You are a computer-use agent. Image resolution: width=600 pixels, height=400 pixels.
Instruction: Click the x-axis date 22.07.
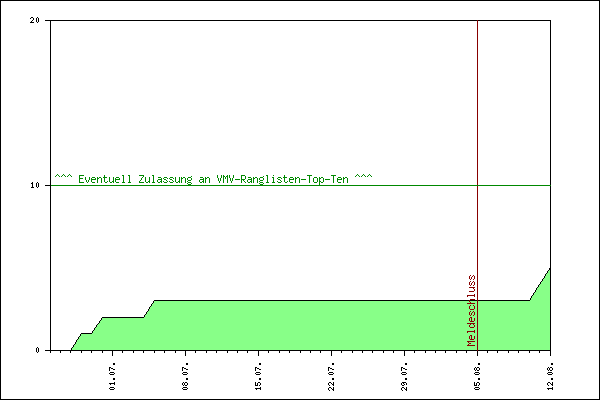(331, 376)
